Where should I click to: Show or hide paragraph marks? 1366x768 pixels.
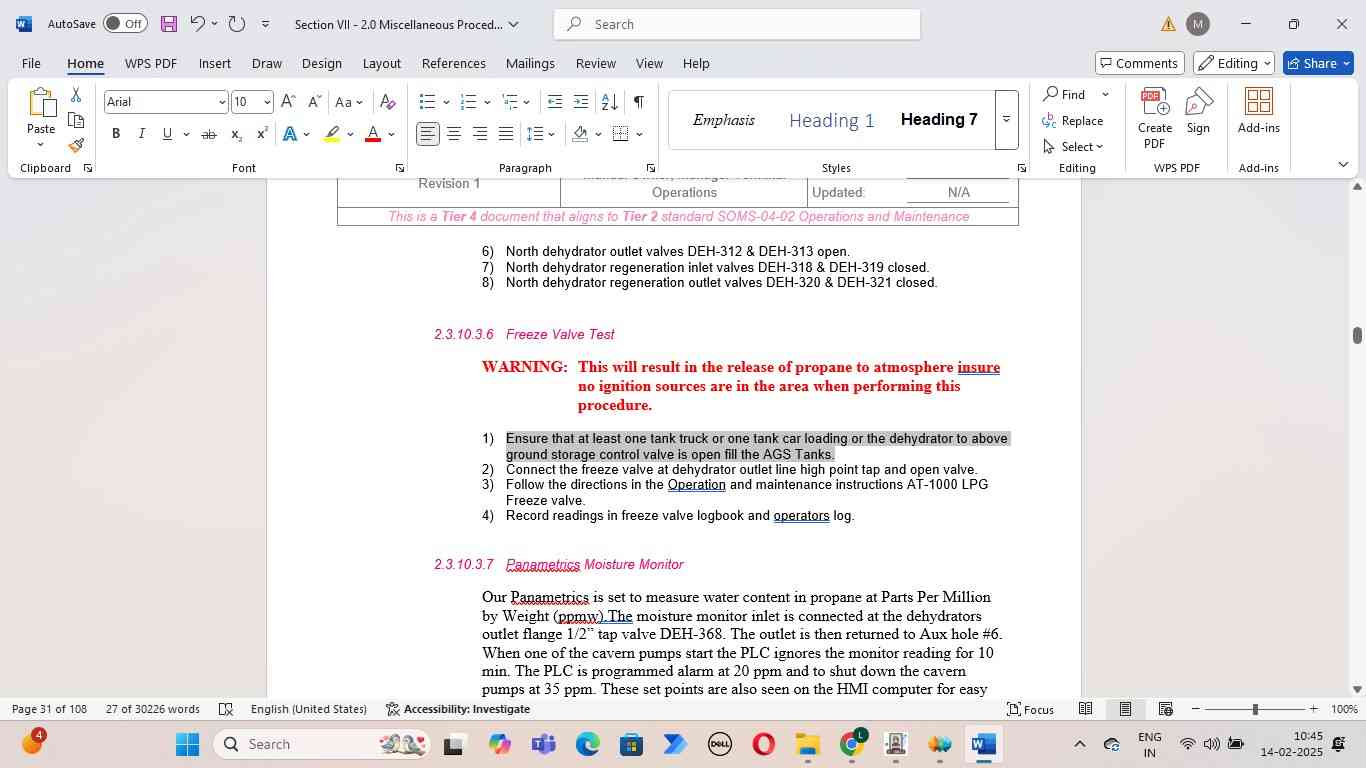[x=638, y=102]
